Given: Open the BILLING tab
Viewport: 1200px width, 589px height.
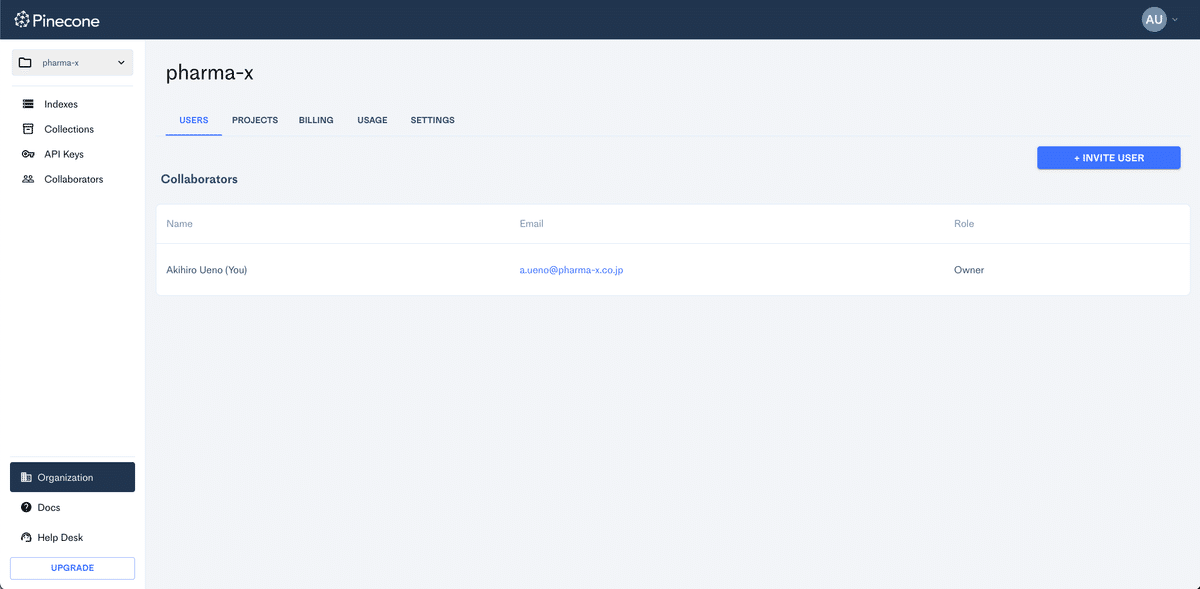Looking at the screenshot, I should click(x=316, y=120).
